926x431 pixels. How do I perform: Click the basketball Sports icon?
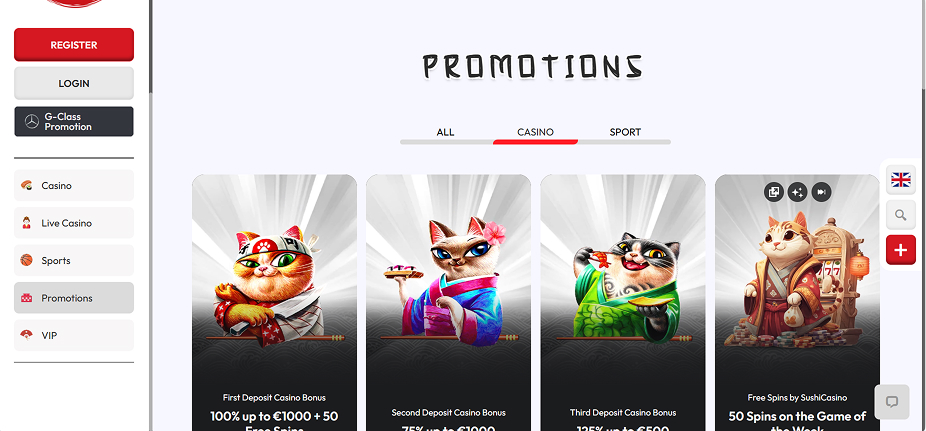point(27,260)
